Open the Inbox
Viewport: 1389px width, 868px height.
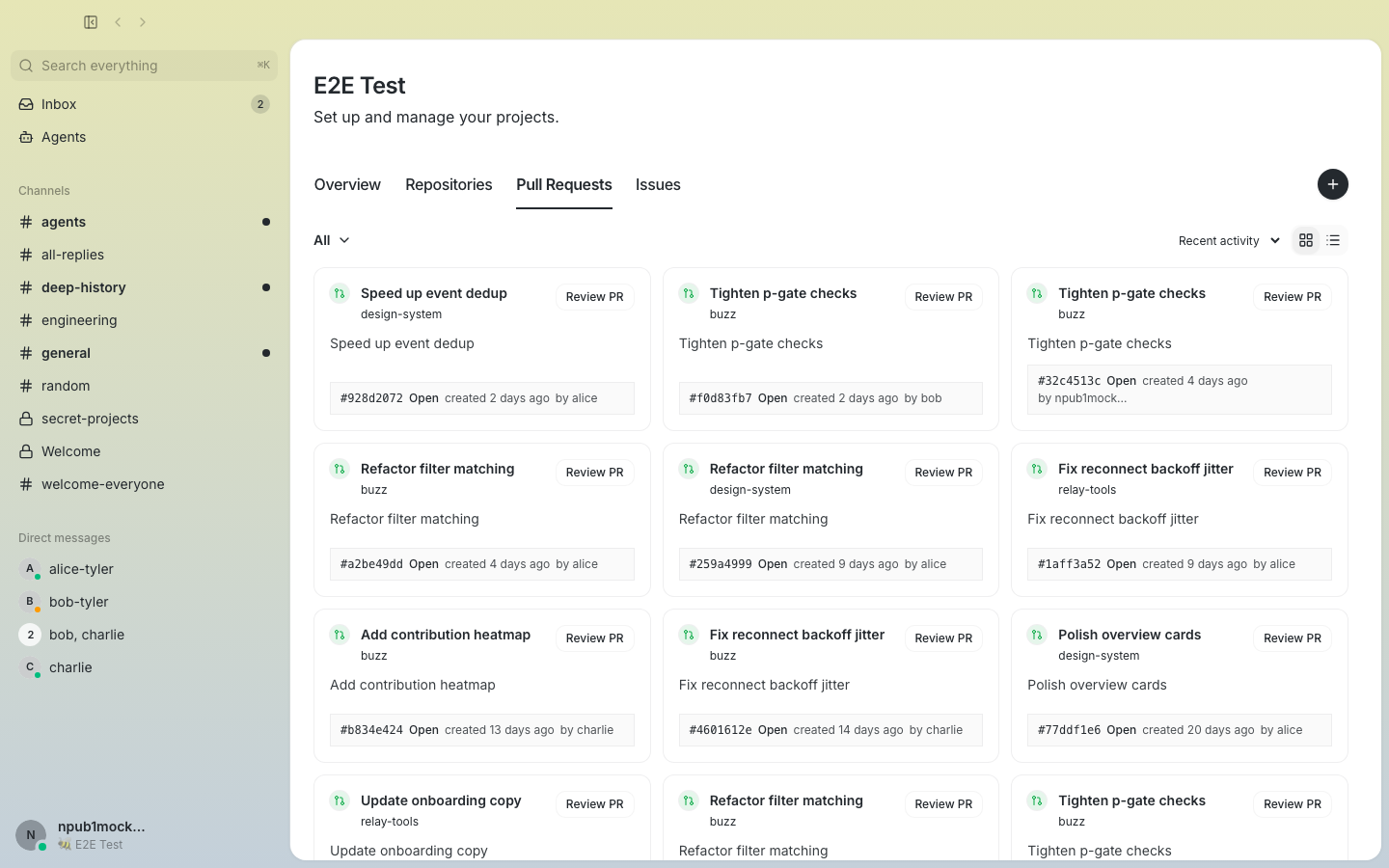pos(144,104)
